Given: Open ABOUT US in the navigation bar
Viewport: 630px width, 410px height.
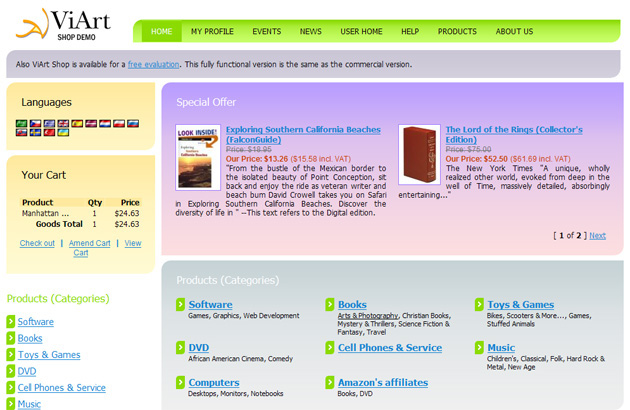Looking at the screenshot, I should click(514, 31).
